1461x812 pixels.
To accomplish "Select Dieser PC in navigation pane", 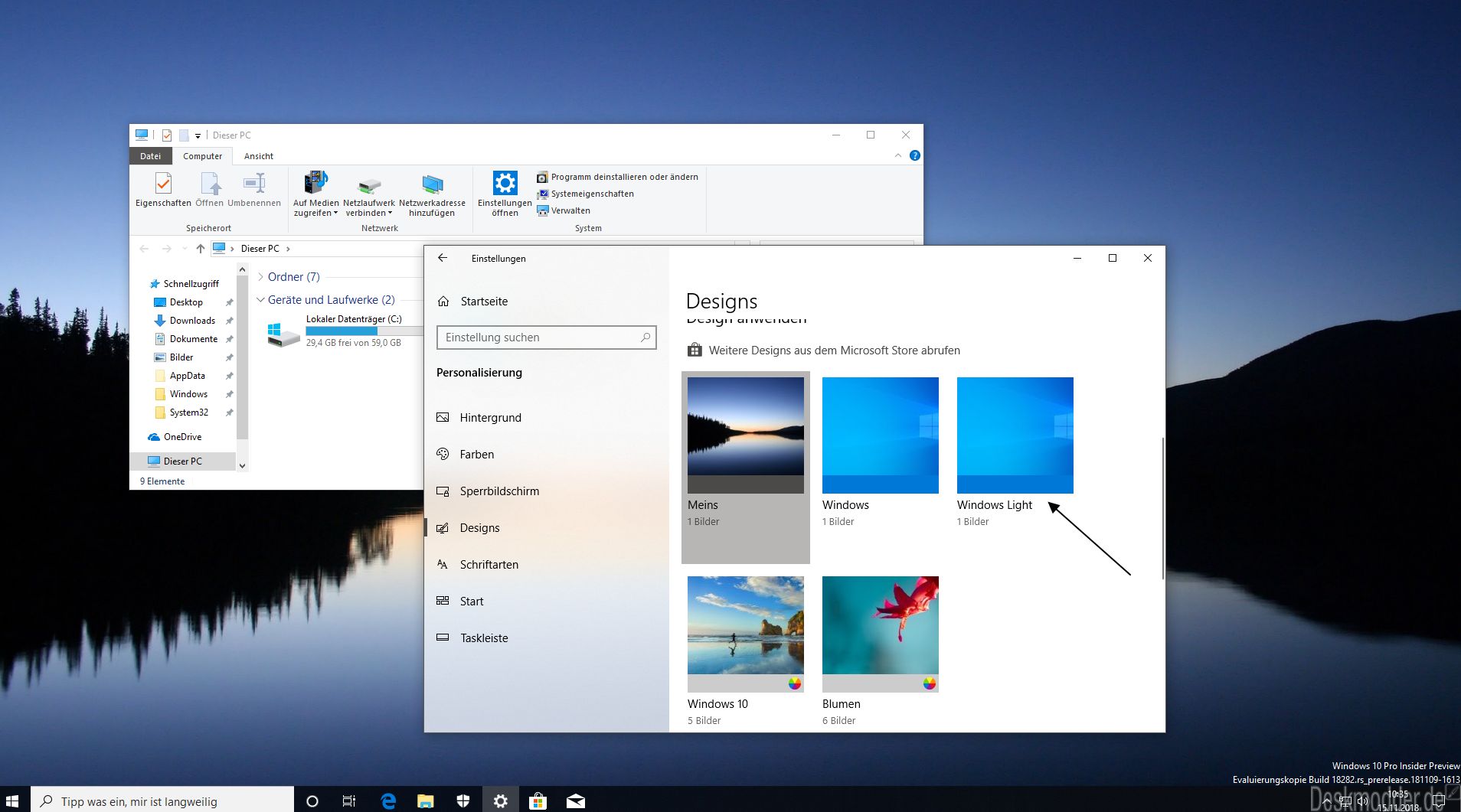I will pyautogui.click(x=182, y=461).
